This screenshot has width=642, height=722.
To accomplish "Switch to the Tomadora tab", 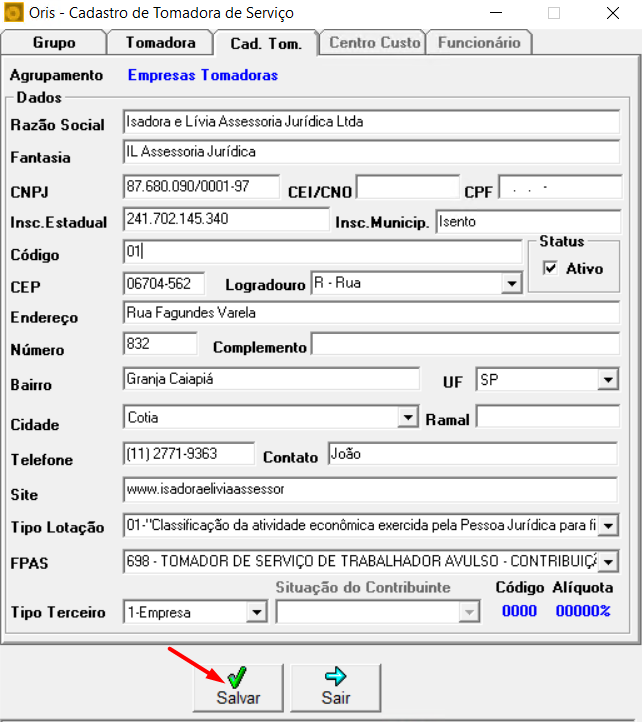I will [160, 43].
